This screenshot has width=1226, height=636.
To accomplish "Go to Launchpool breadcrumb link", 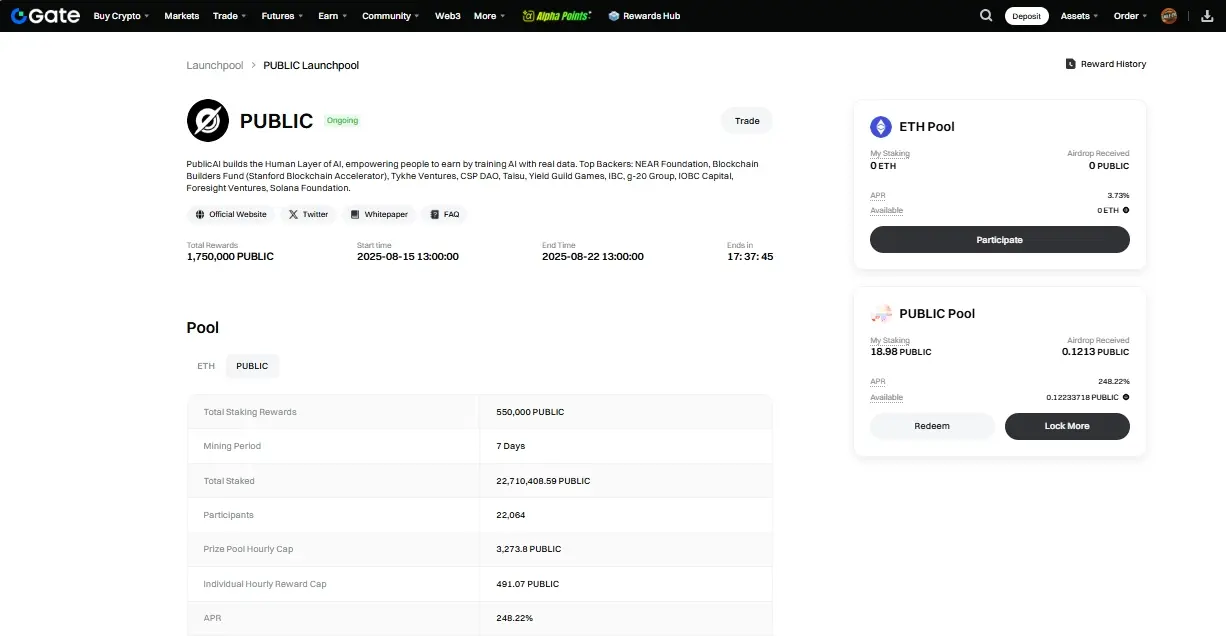I will tap(215, 65).
